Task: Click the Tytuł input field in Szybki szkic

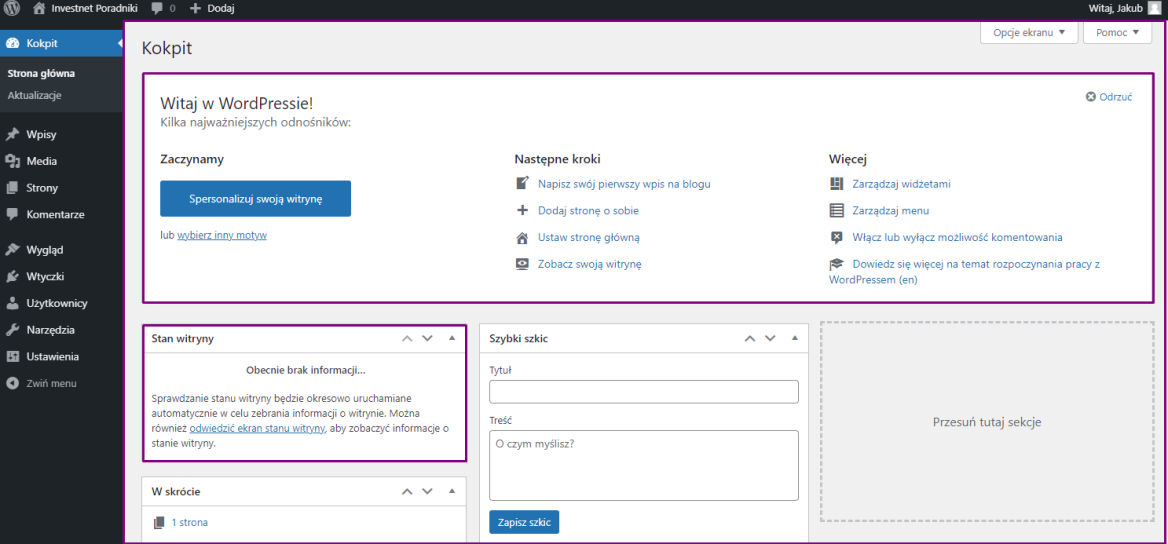Action: point(643,392)
